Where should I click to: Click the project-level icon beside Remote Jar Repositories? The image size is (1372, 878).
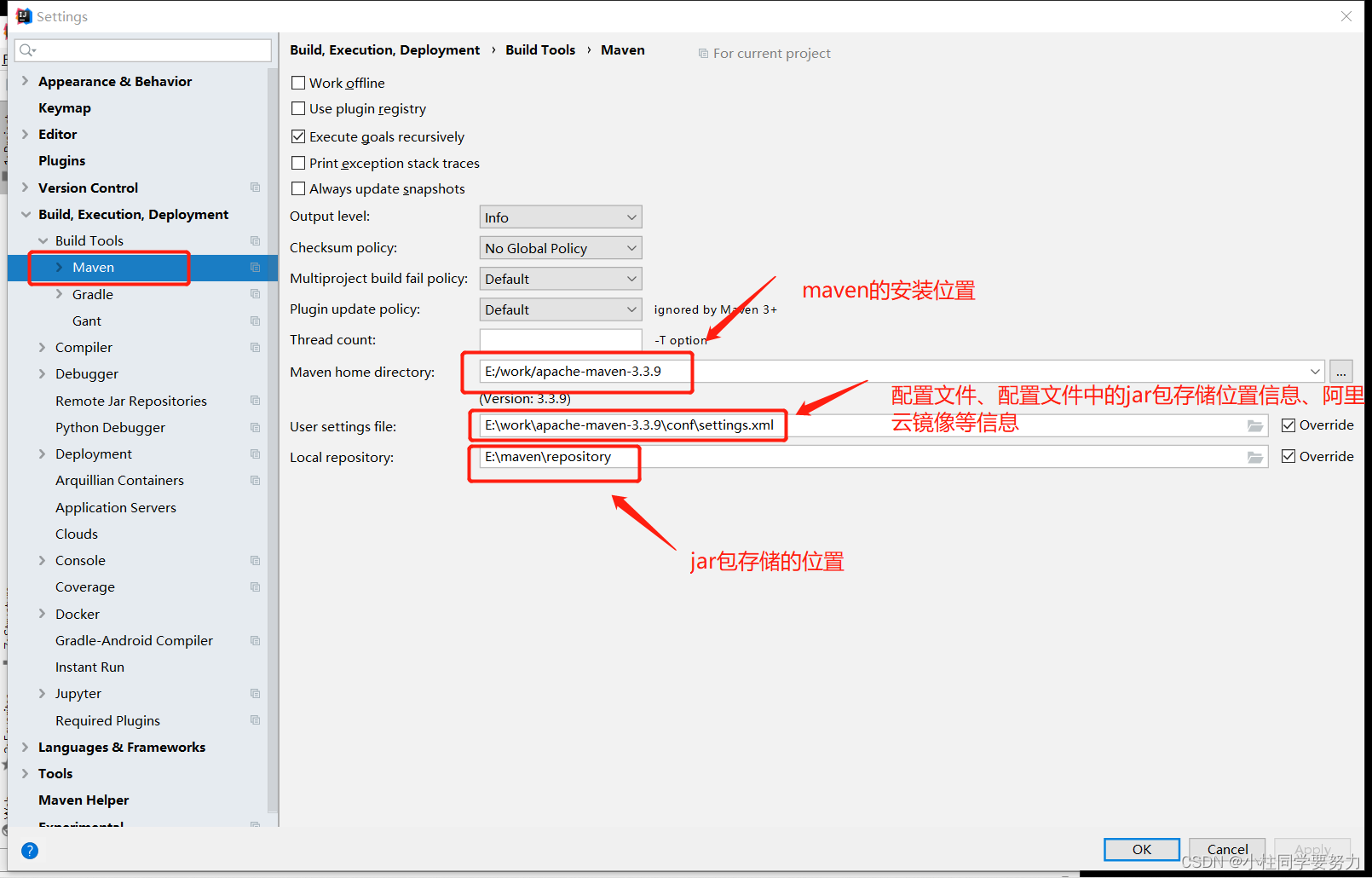point(255,401)
